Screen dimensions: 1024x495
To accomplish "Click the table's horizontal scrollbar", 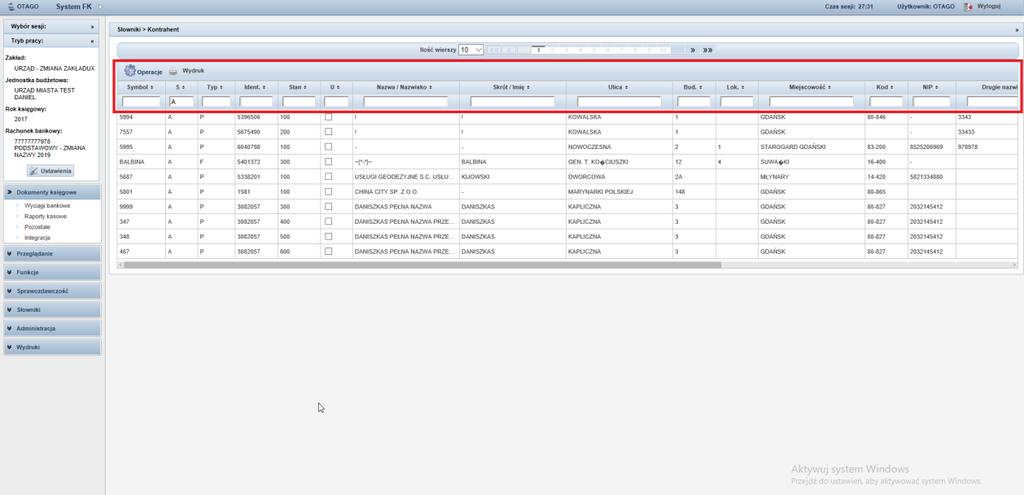I will [x=422, y=265].
